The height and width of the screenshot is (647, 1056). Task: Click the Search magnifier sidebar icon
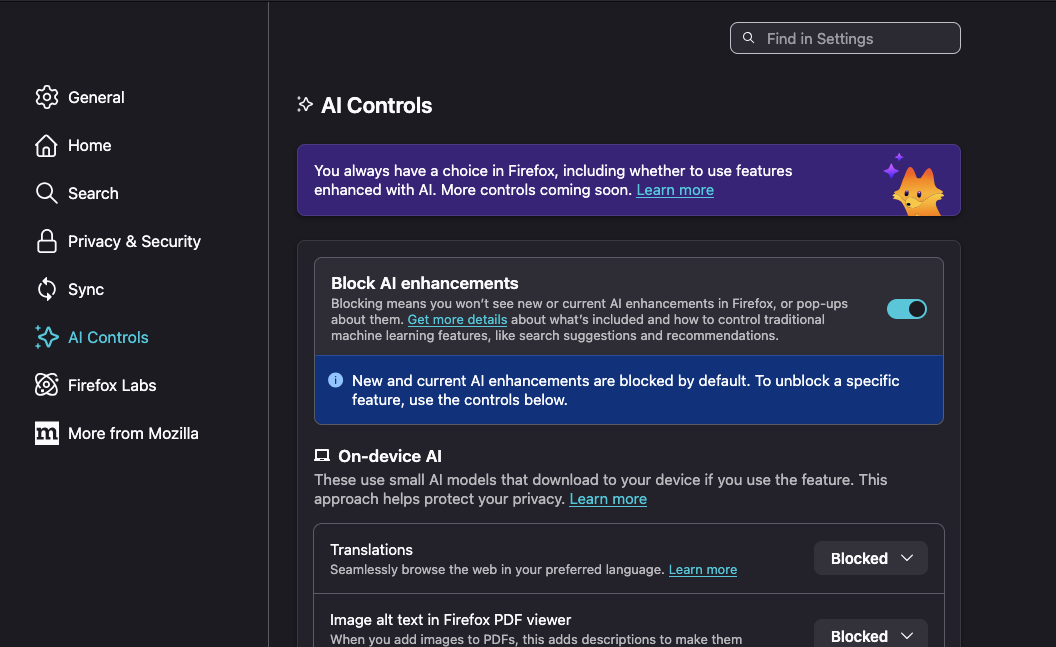47,193
